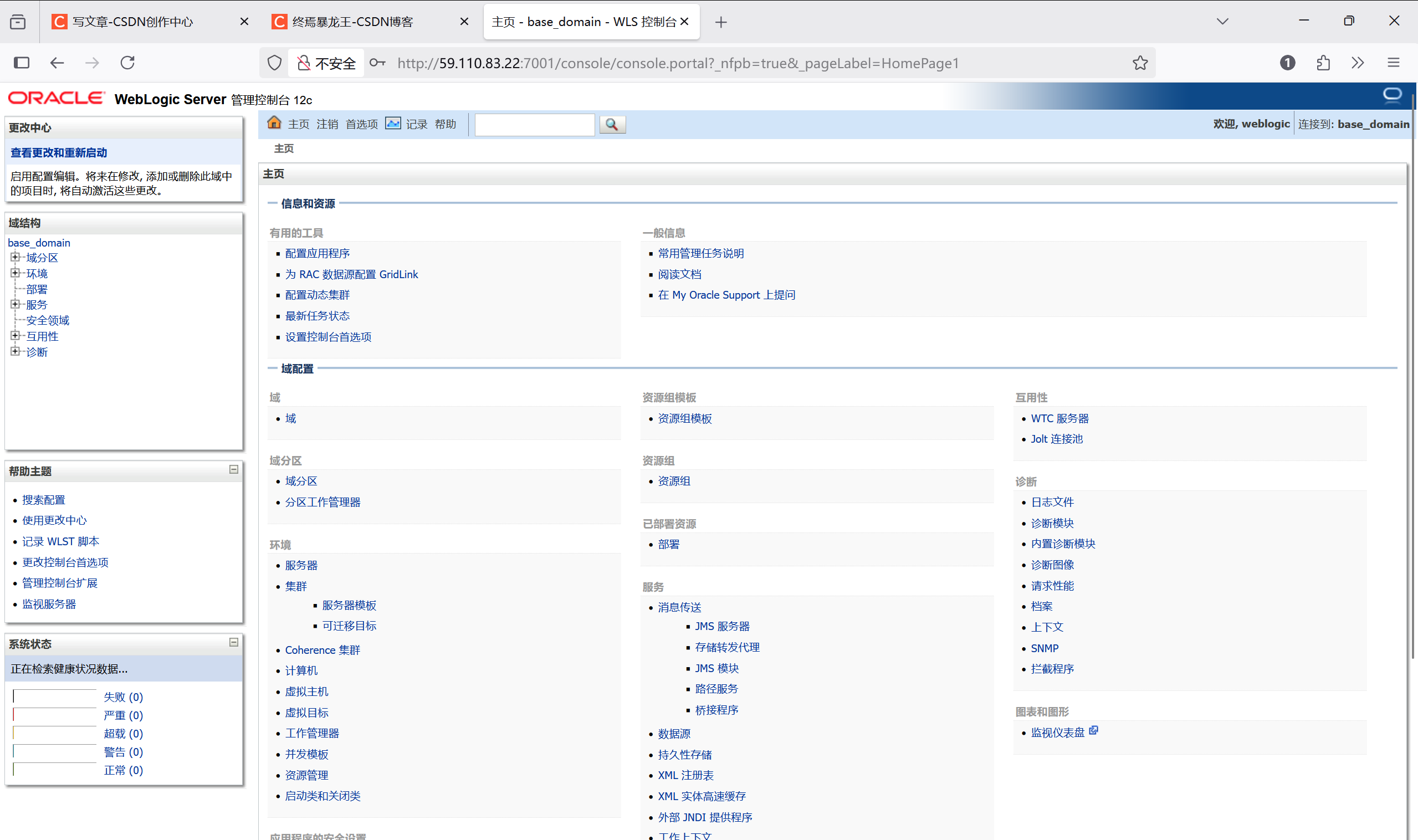The width and height of the screenshot is (1418, 840).
Task: Collapse the 系统状态 panel
Action: coord(234,642)
